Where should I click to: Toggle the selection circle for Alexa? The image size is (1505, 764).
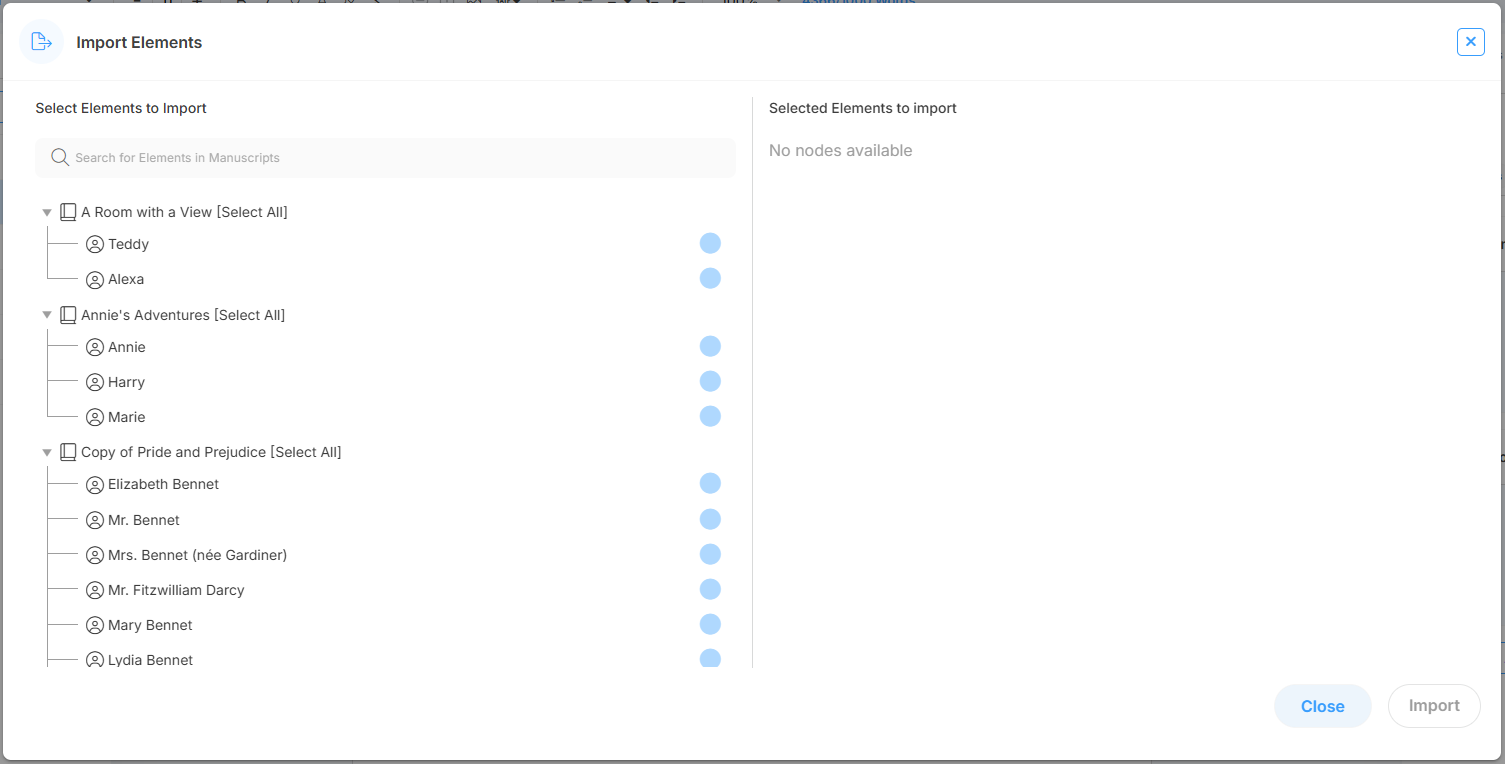point(710,278)
